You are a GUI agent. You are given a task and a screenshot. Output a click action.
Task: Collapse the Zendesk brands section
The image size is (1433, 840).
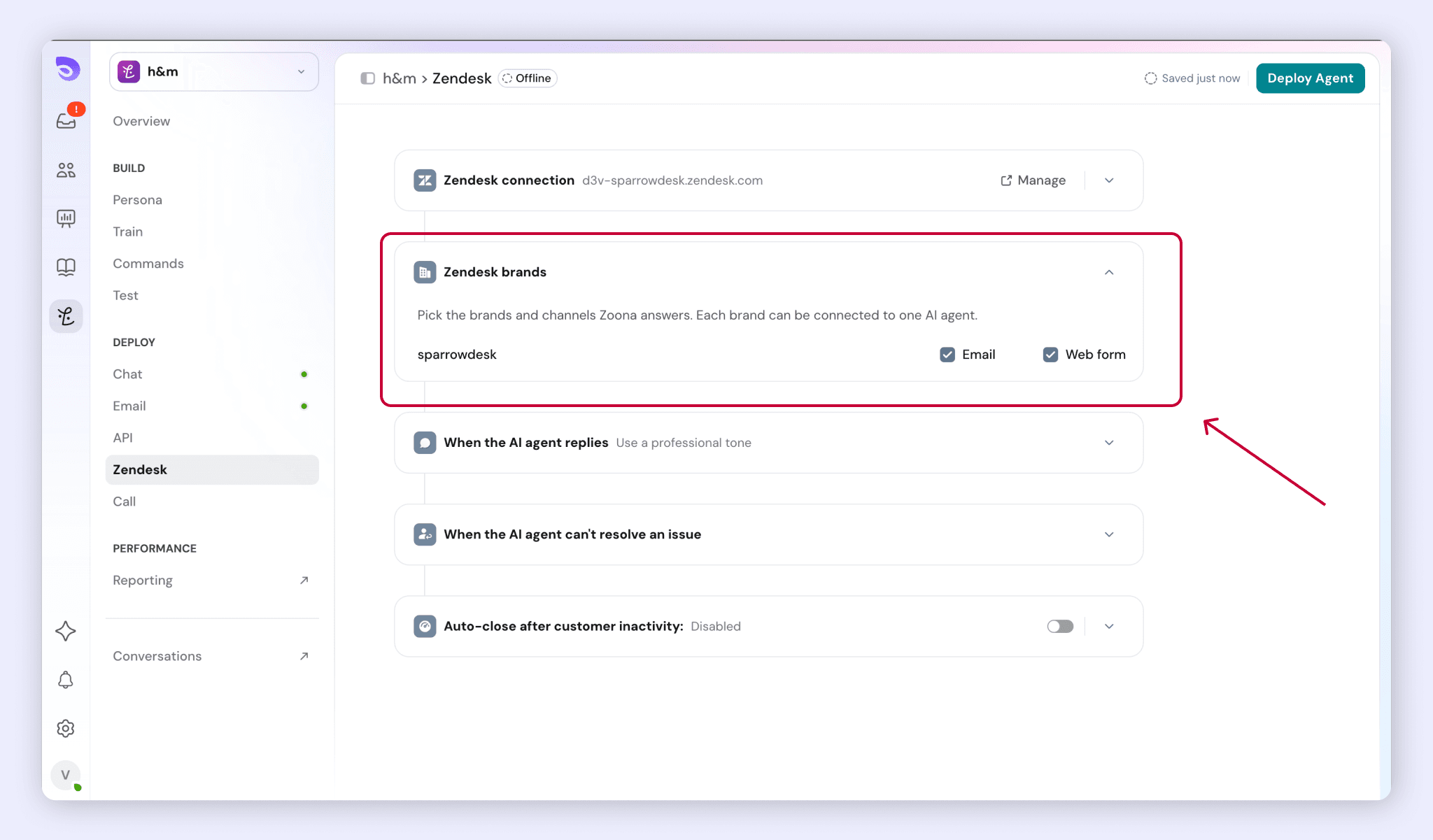click(1109, 272)
